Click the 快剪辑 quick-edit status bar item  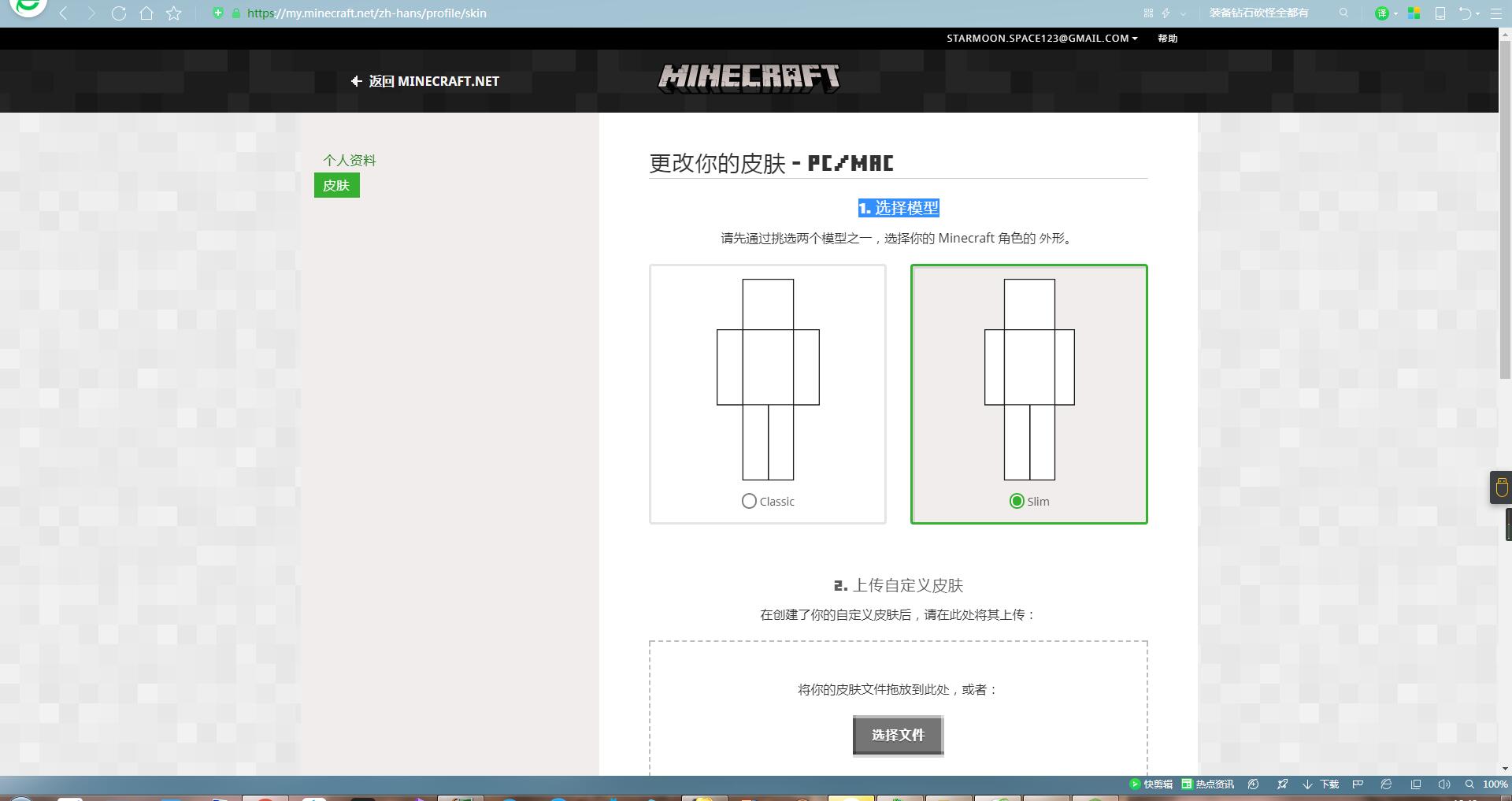pos(1151,784)
